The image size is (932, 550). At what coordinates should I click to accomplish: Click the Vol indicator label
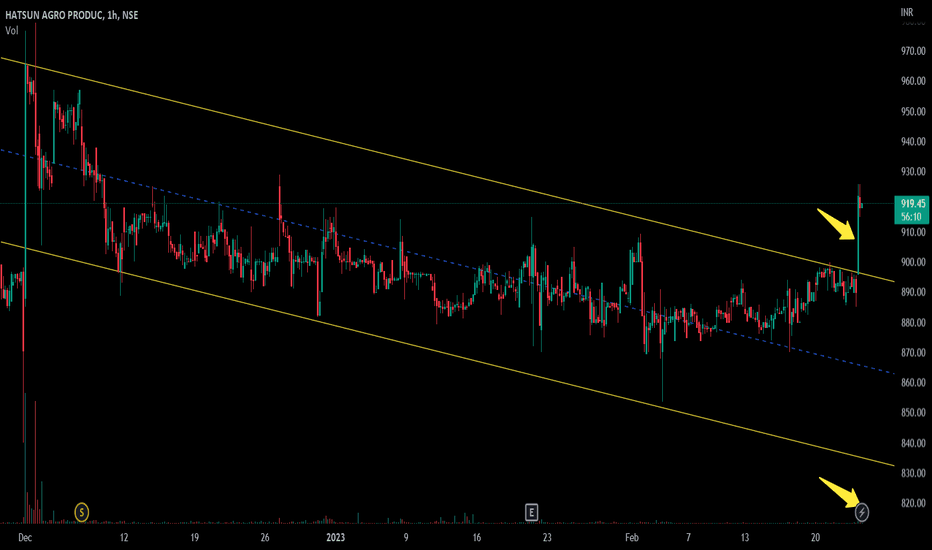click(12, 31)
